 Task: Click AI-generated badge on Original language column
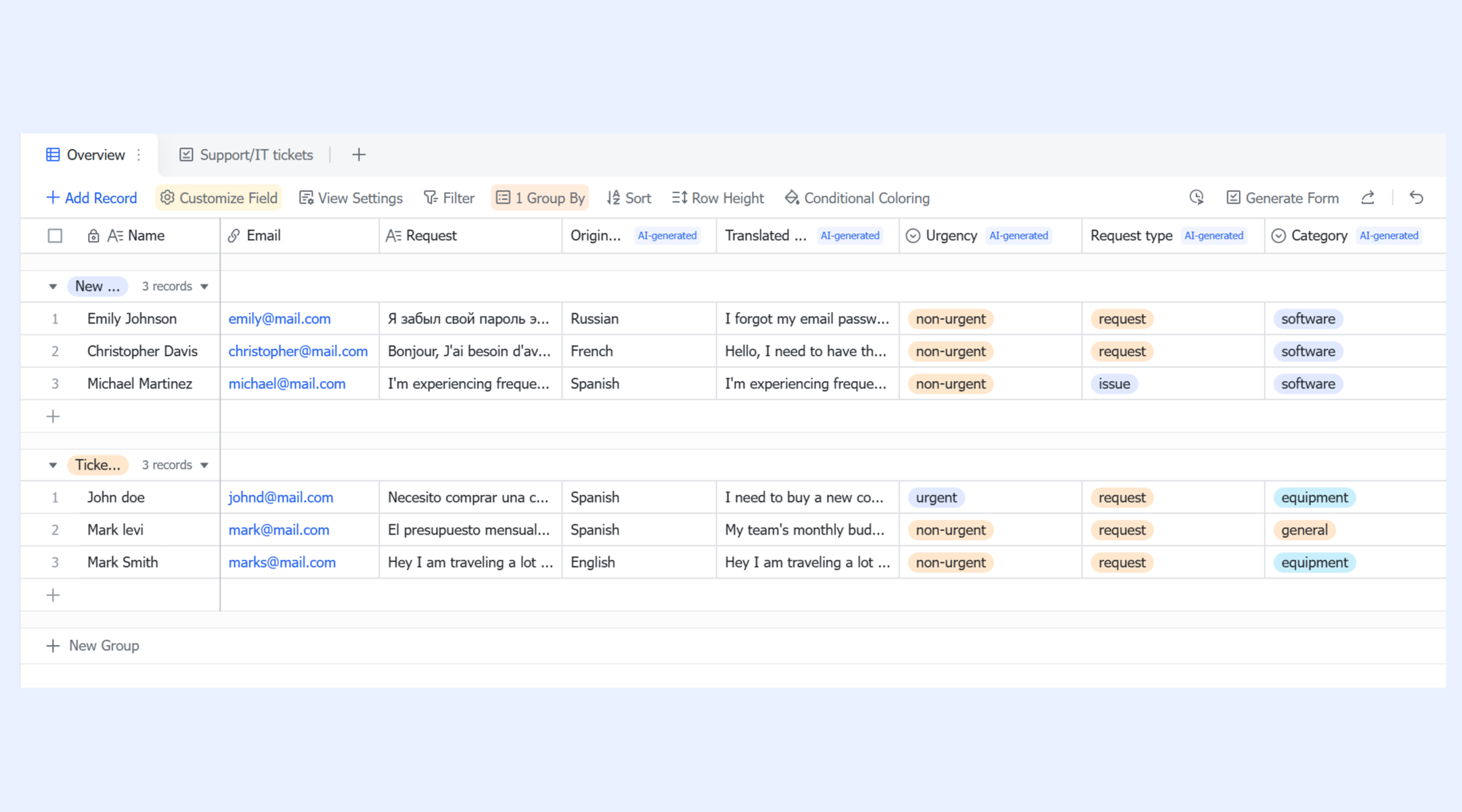point(667,235)
